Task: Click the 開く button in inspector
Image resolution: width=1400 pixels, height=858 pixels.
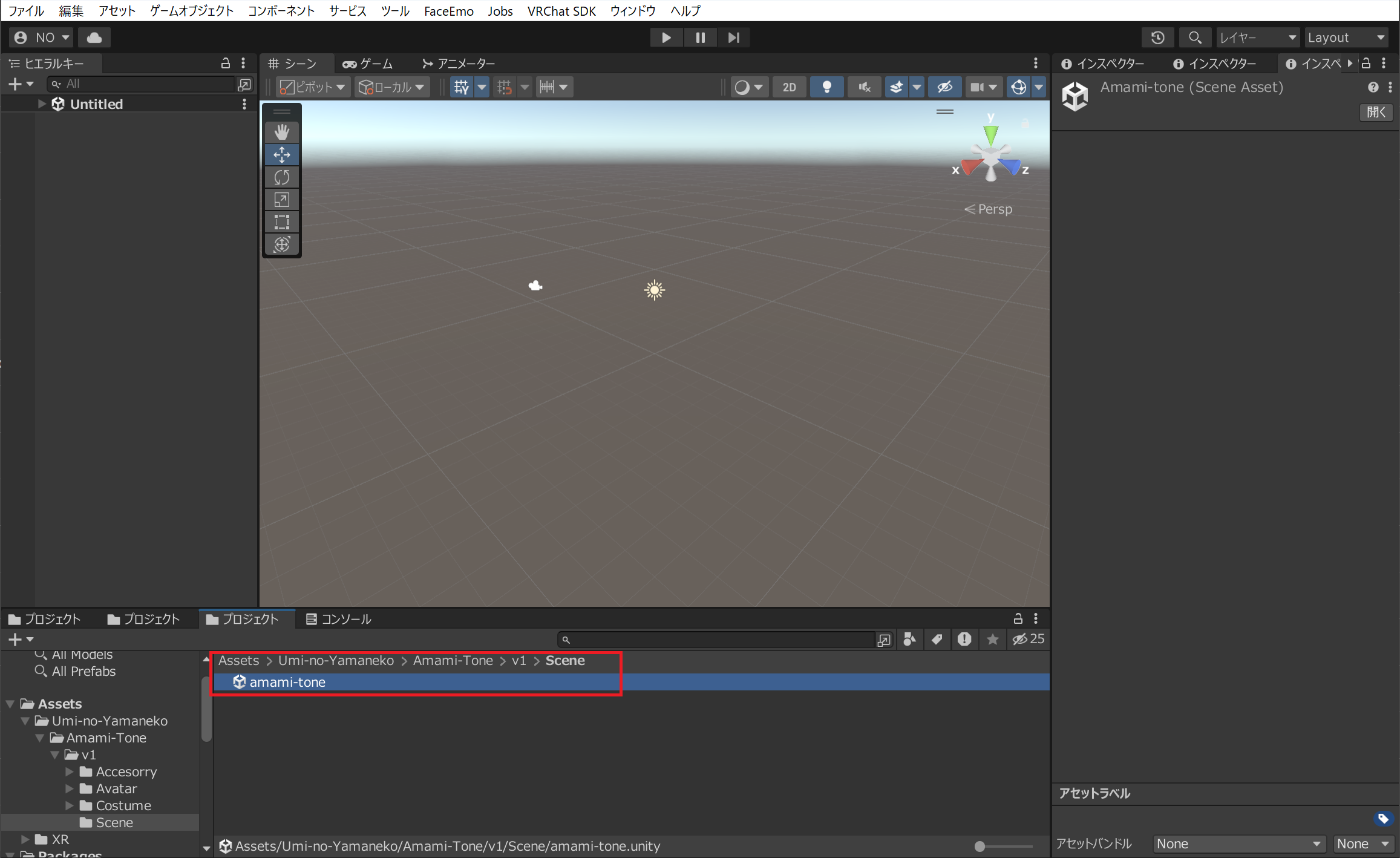Action: pos(1376,112)
